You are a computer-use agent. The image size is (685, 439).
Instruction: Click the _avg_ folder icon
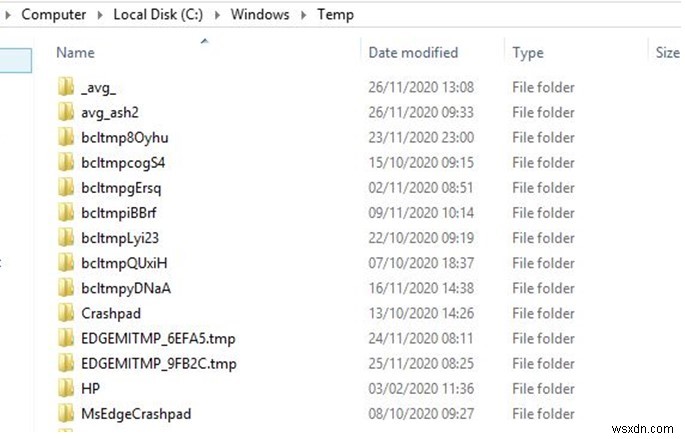(x=67, y=87)
